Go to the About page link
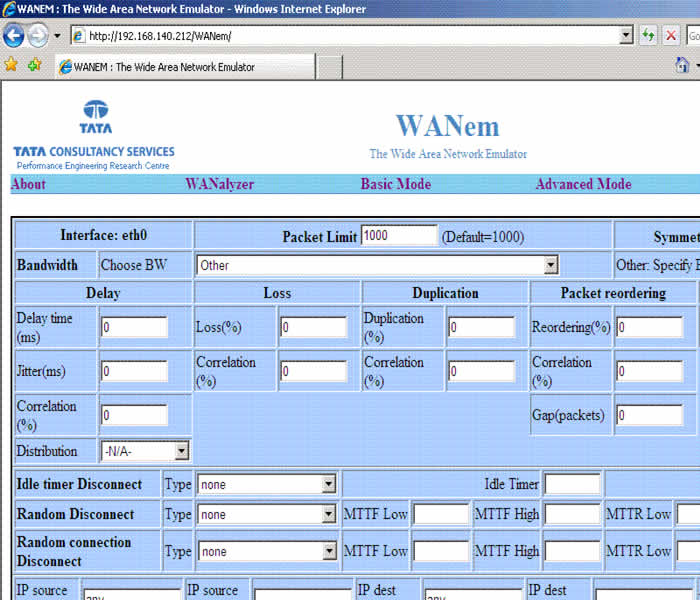Viewport: 700px width, 600px height. click(x=28, y=184)
